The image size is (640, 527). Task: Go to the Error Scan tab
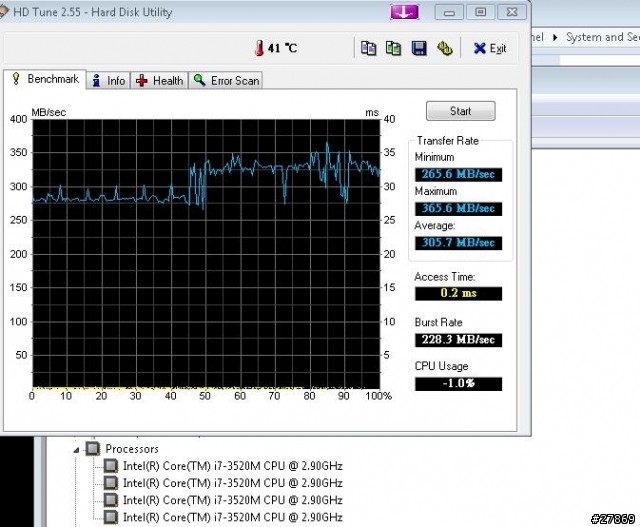[226, 80]
